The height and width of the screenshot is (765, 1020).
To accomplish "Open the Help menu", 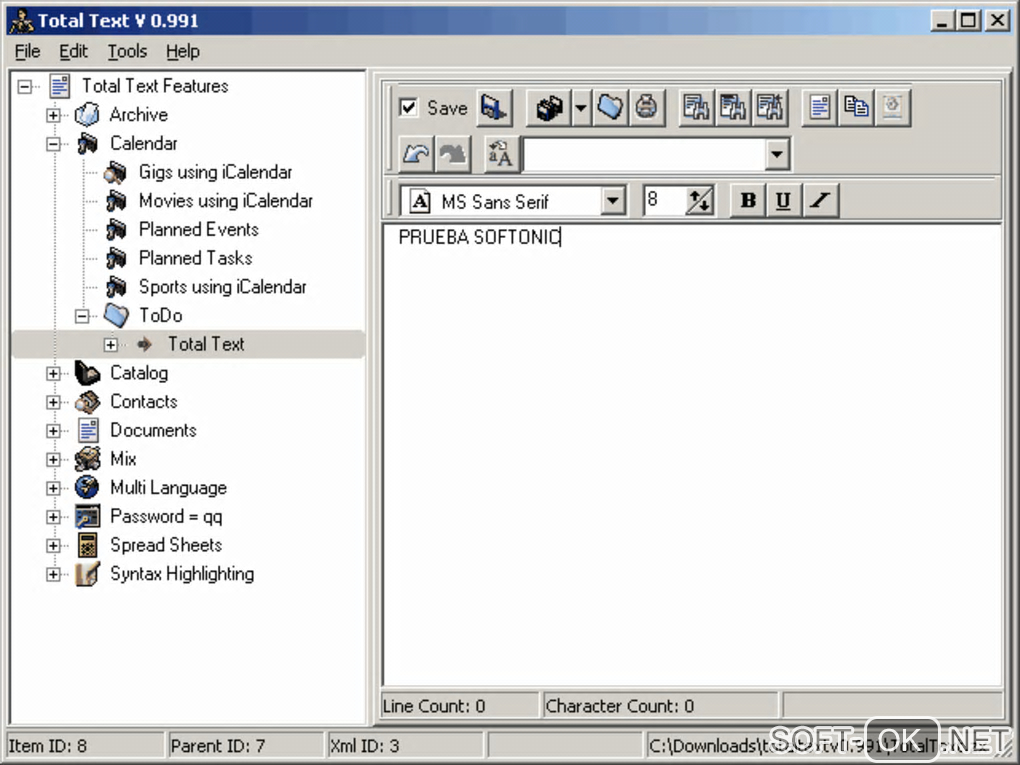I will coord(182,51).
